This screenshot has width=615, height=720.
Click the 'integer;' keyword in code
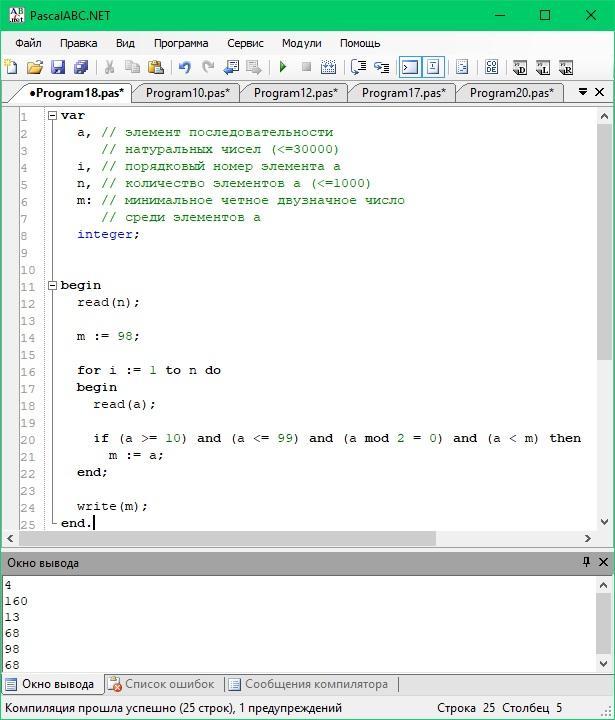[x=108, y=234]
